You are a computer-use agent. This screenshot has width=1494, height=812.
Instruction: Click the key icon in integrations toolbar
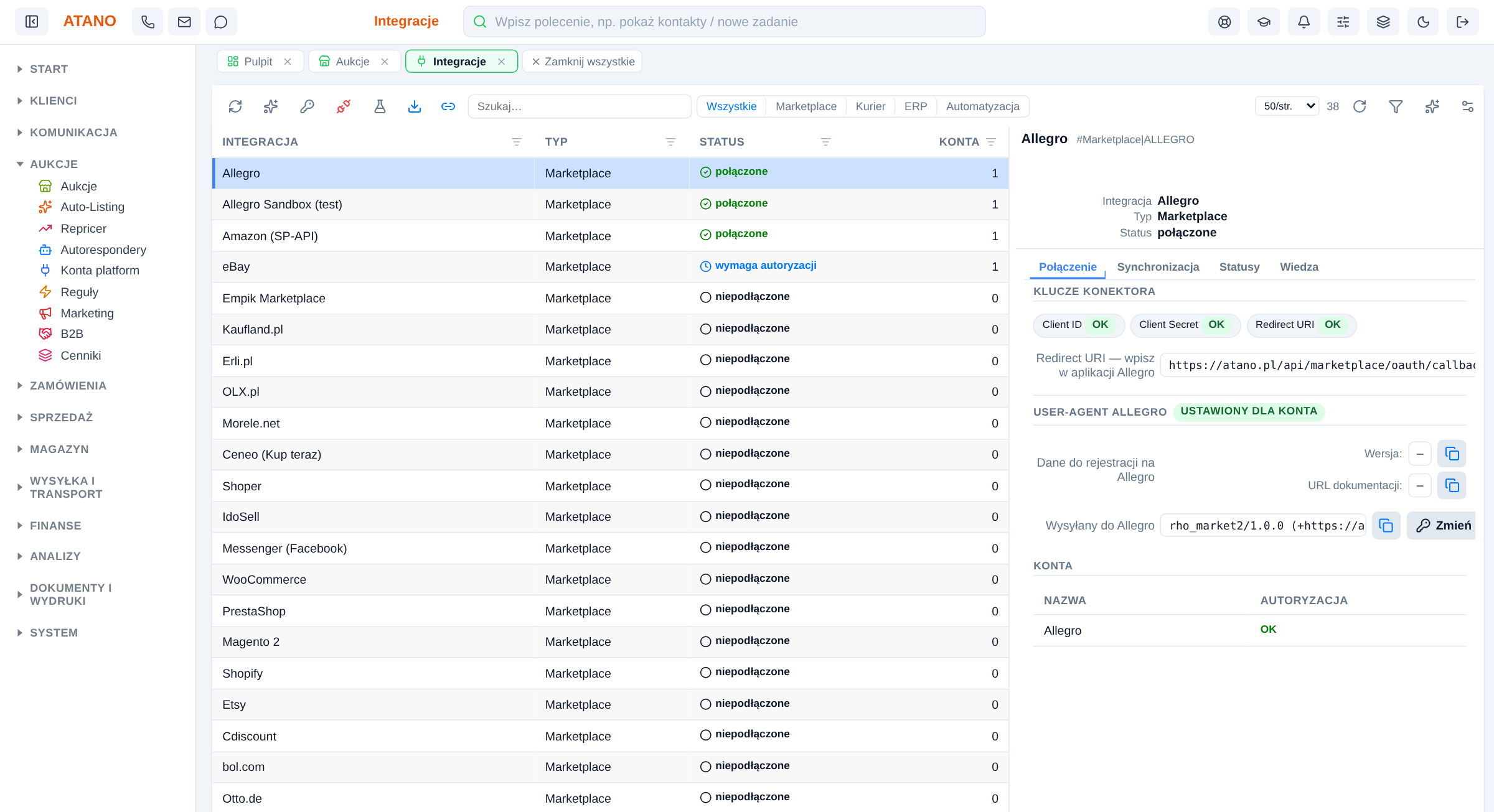point(307,106)
